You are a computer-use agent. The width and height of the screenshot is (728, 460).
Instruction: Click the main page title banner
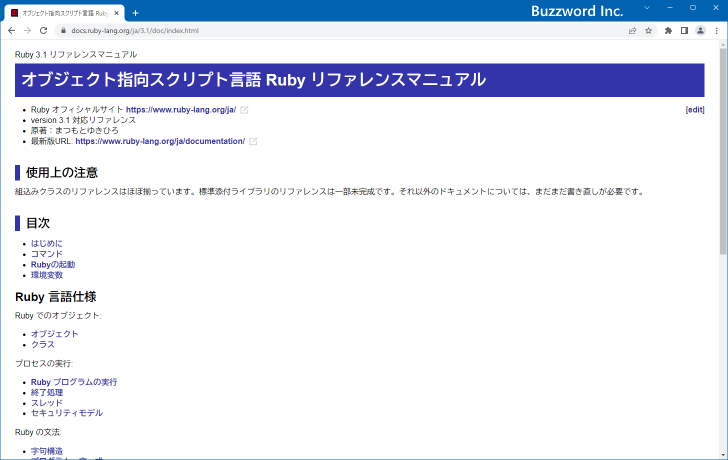(359, 80)
